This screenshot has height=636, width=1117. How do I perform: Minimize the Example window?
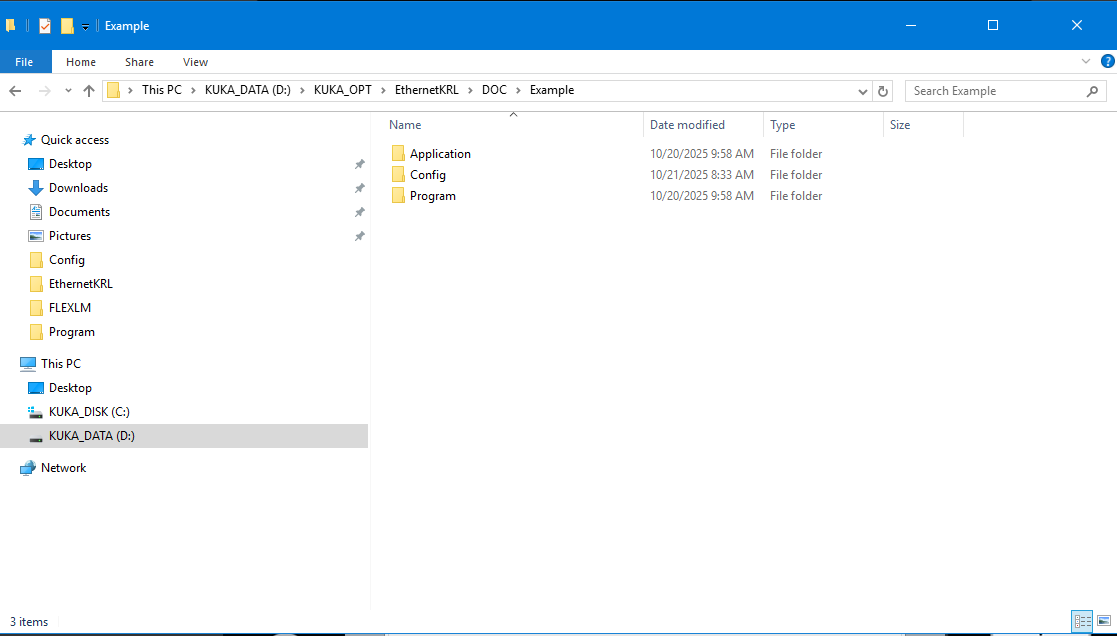coord(911,26)
